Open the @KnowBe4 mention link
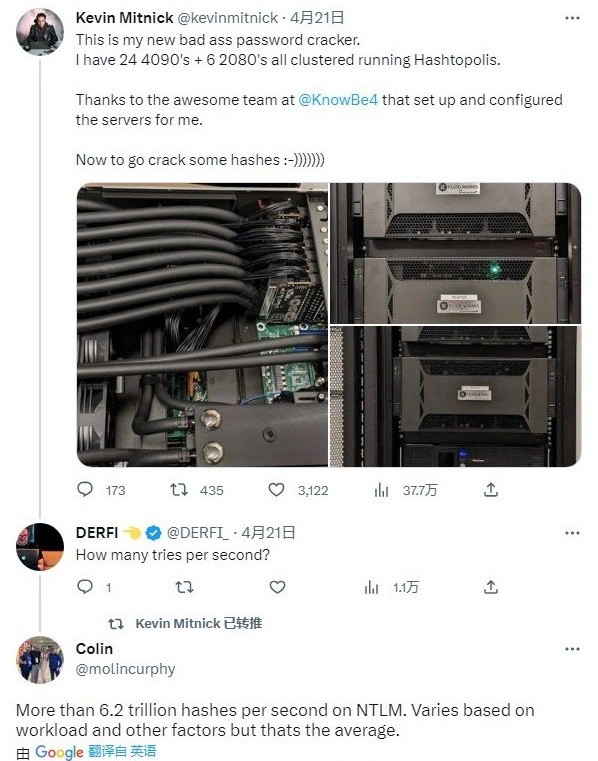 (x=338, y=99)
